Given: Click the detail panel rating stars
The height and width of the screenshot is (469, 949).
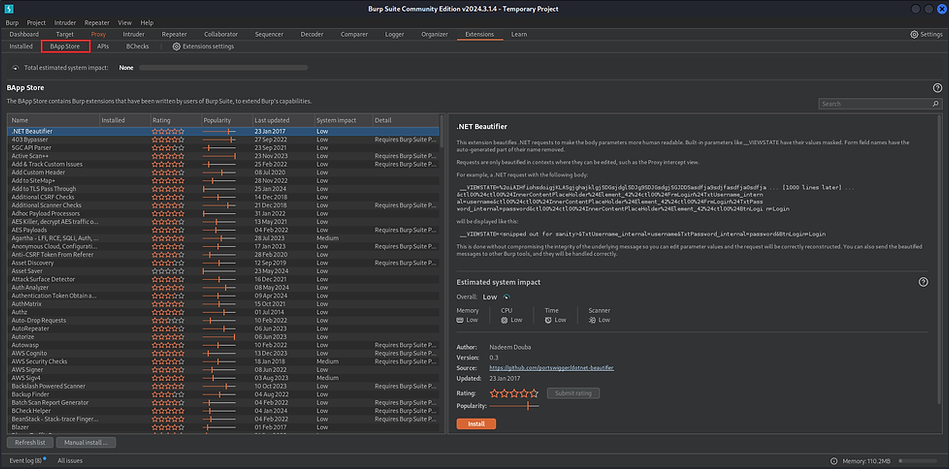Looking at the screenshot, I should point(514,393).
